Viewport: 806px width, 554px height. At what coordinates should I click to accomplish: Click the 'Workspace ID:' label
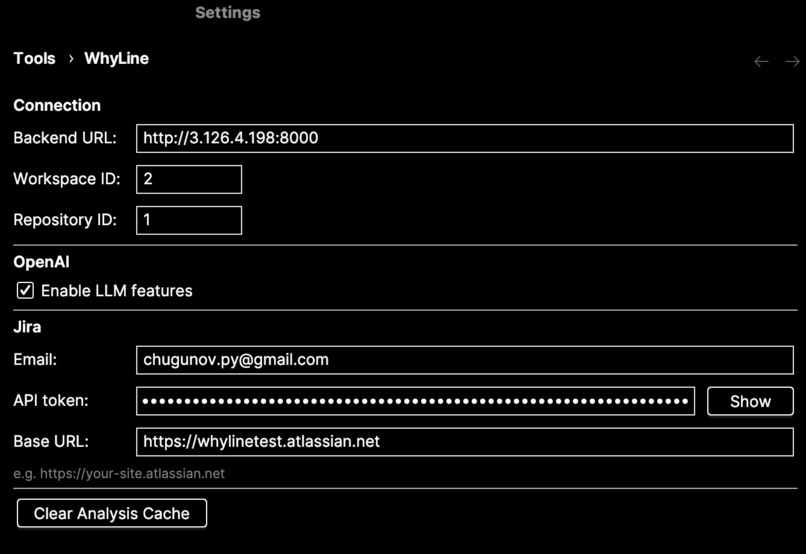tap(67, 179)
